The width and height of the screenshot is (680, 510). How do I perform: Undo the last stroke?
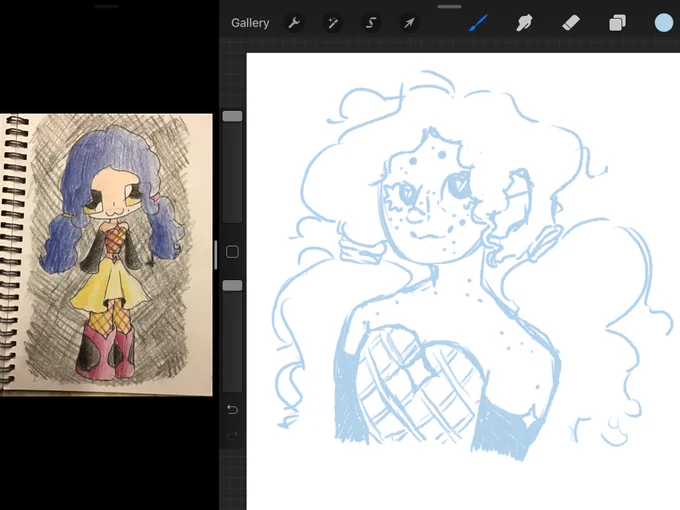click(x=232, y=409)
